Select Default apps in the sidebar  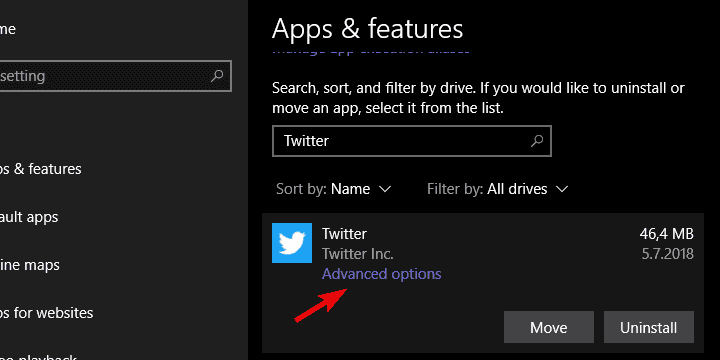(29, 217)
